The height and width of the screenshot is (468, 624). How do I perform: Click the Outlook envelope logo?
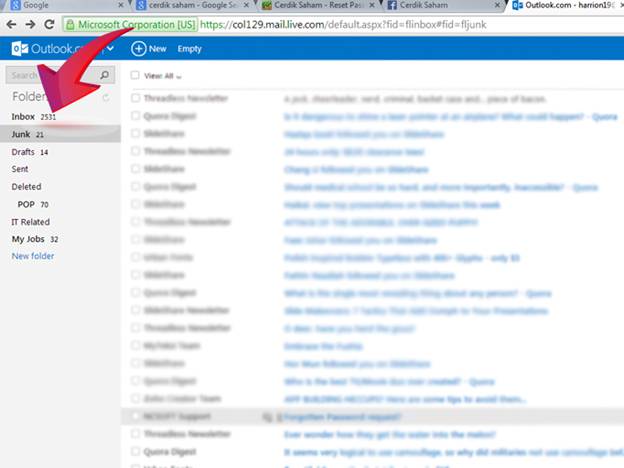point(20,49)
